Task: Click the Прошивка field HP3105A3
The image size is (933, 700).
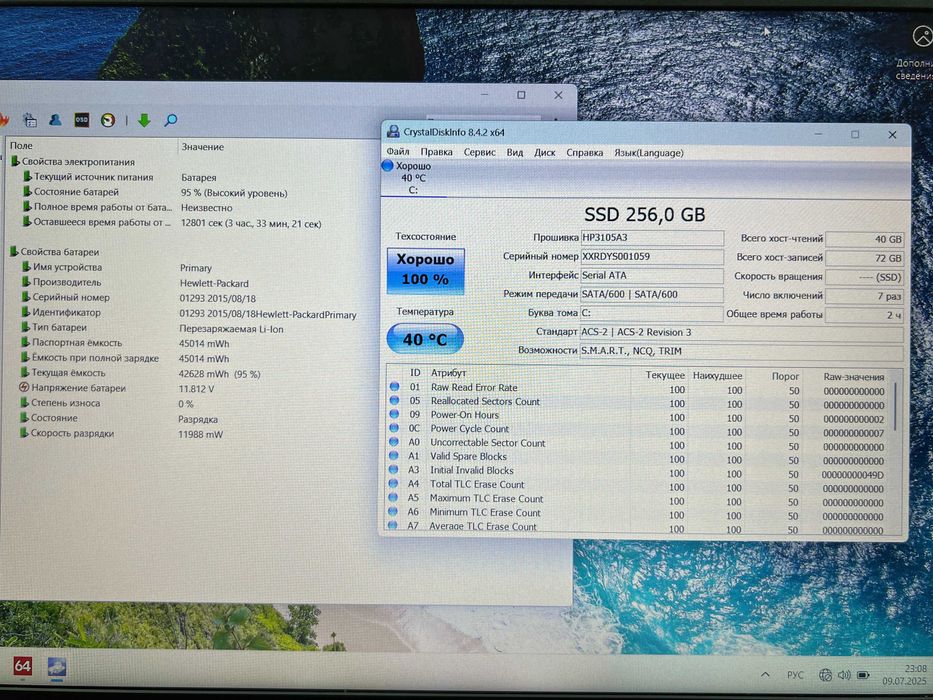Action: click(652, 238)
